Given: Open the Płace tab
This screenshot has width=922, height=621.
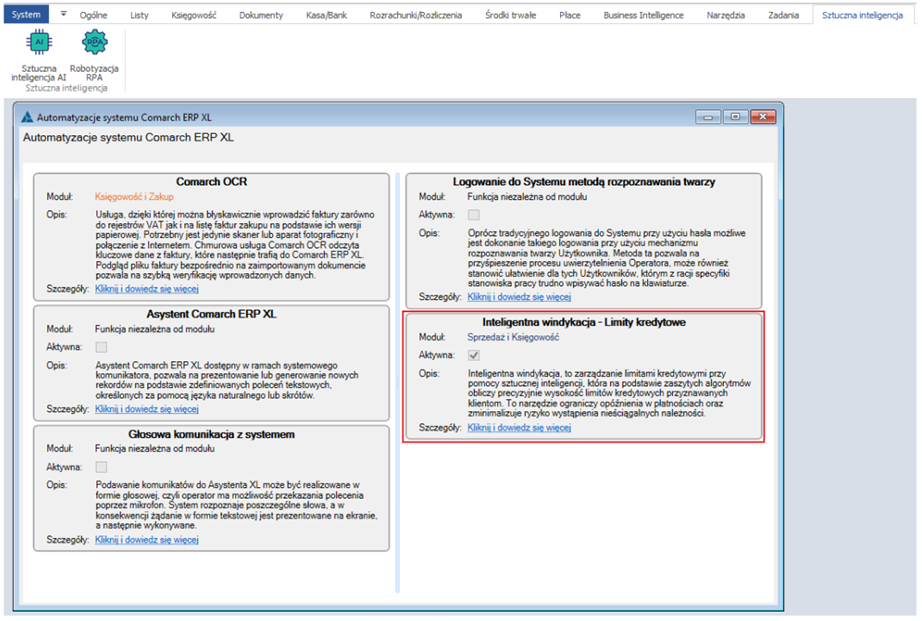Looking at the screenshot, I should point(570,15).
